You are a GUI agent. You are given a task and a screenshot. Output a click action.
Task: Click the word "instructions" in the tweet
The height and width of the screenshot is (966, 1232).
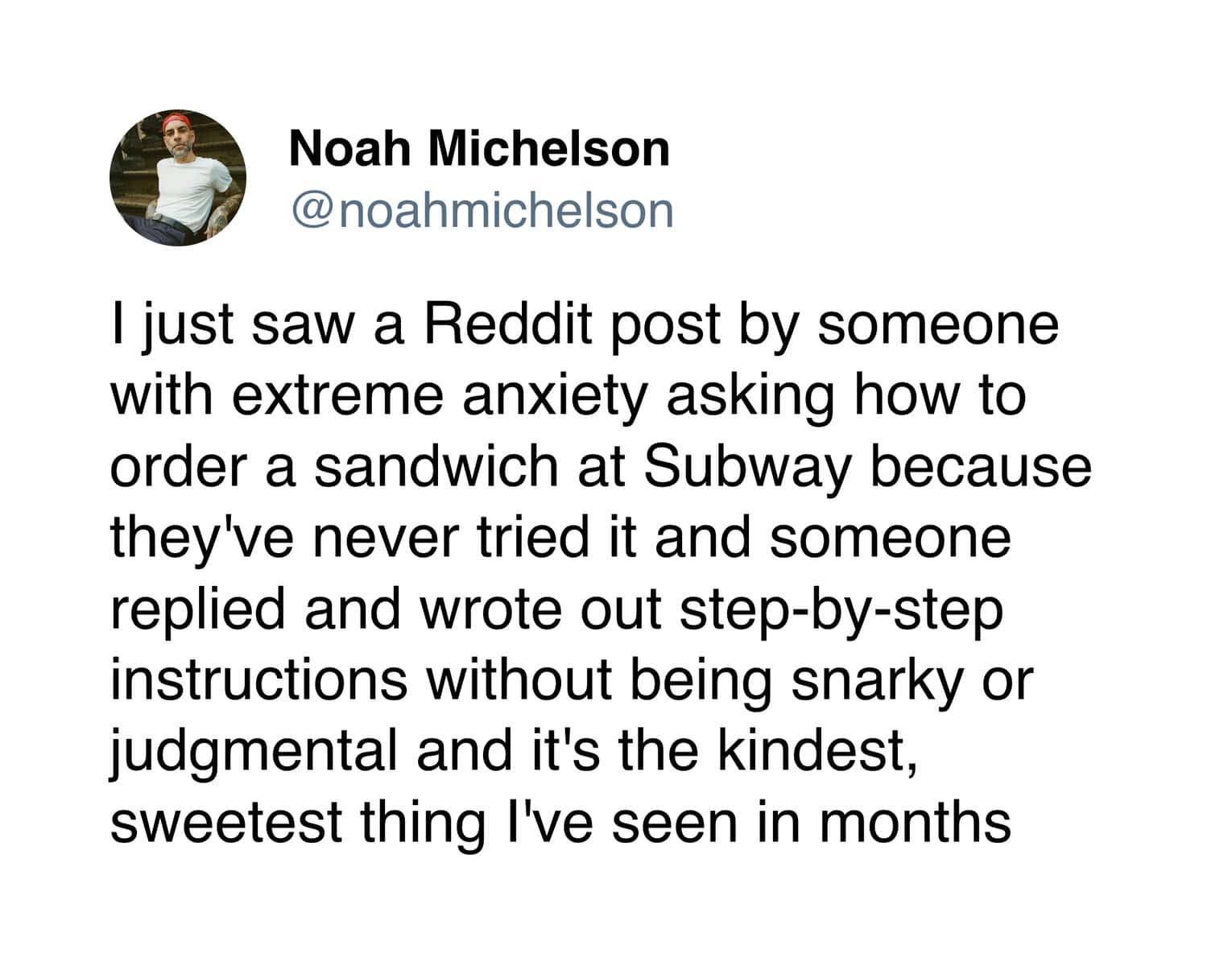pos(258,680)
